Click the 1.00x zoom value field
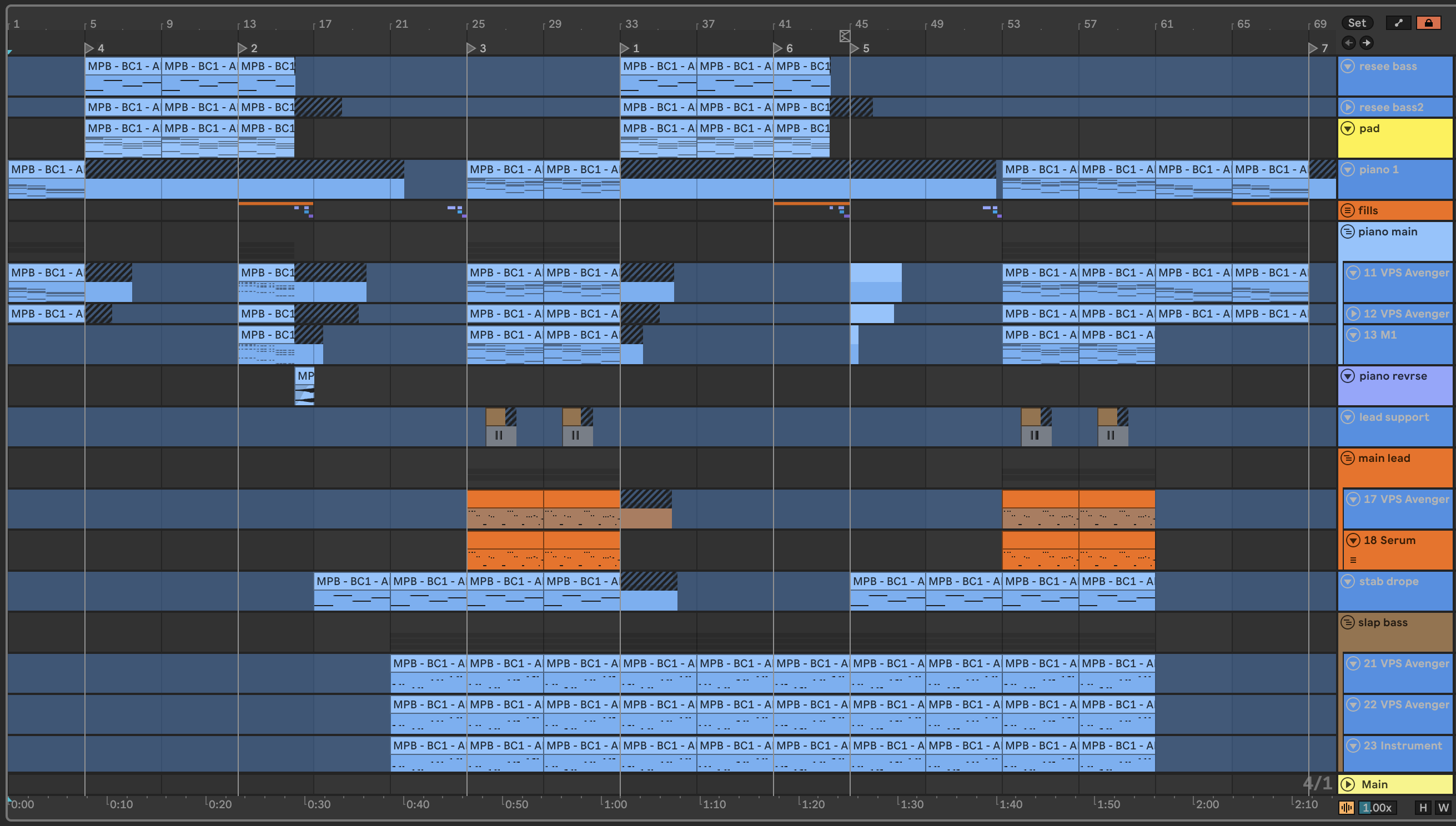Screen dimensions: 1456x826 click(x=1377, y=807)
